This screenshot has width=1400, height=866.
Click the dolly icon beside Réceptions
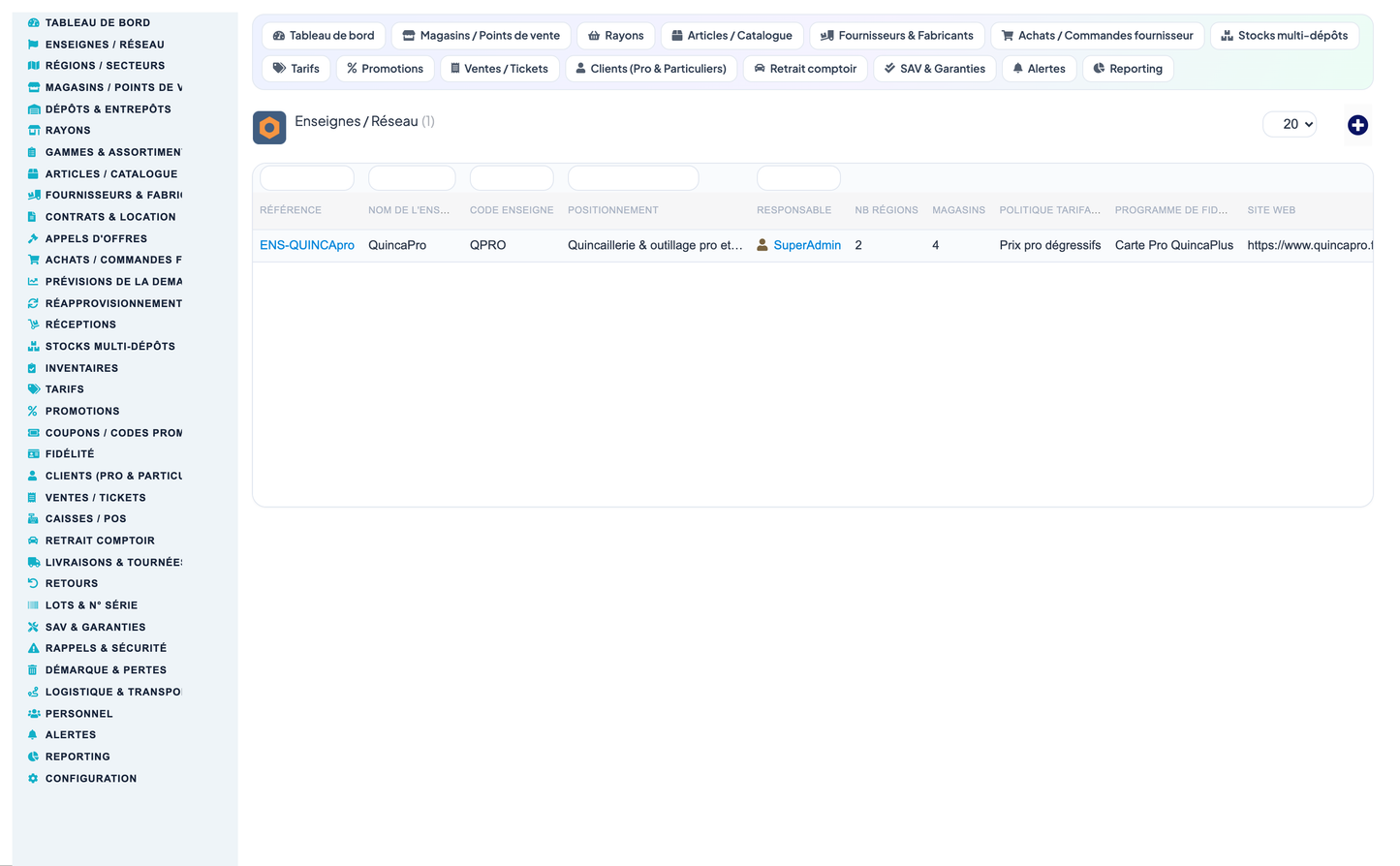click(33, 325)
